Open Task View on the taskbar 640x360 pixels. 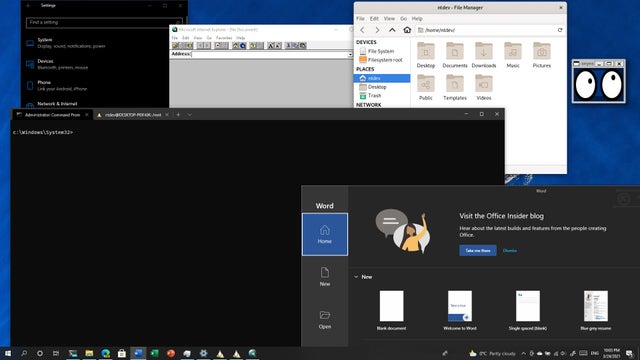(56, 353)
